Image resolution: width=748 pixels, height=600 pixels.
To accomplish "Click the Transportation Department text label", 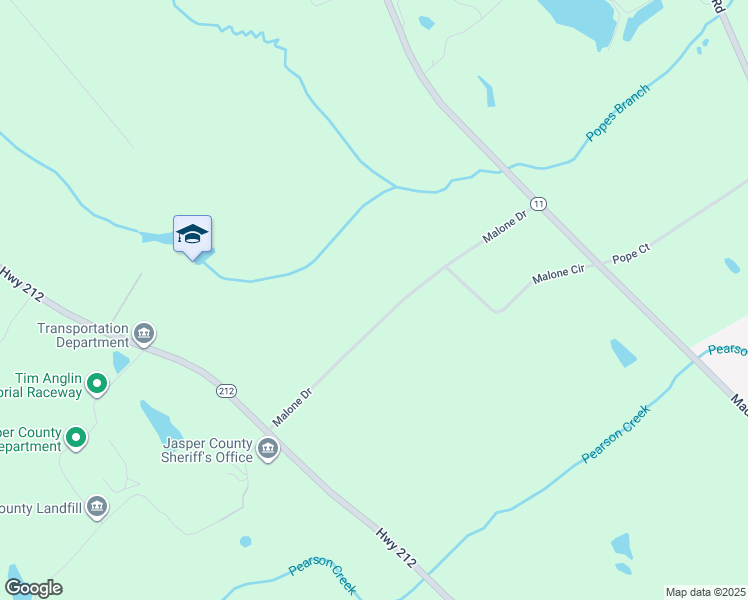I will click(x=83, y=335).
